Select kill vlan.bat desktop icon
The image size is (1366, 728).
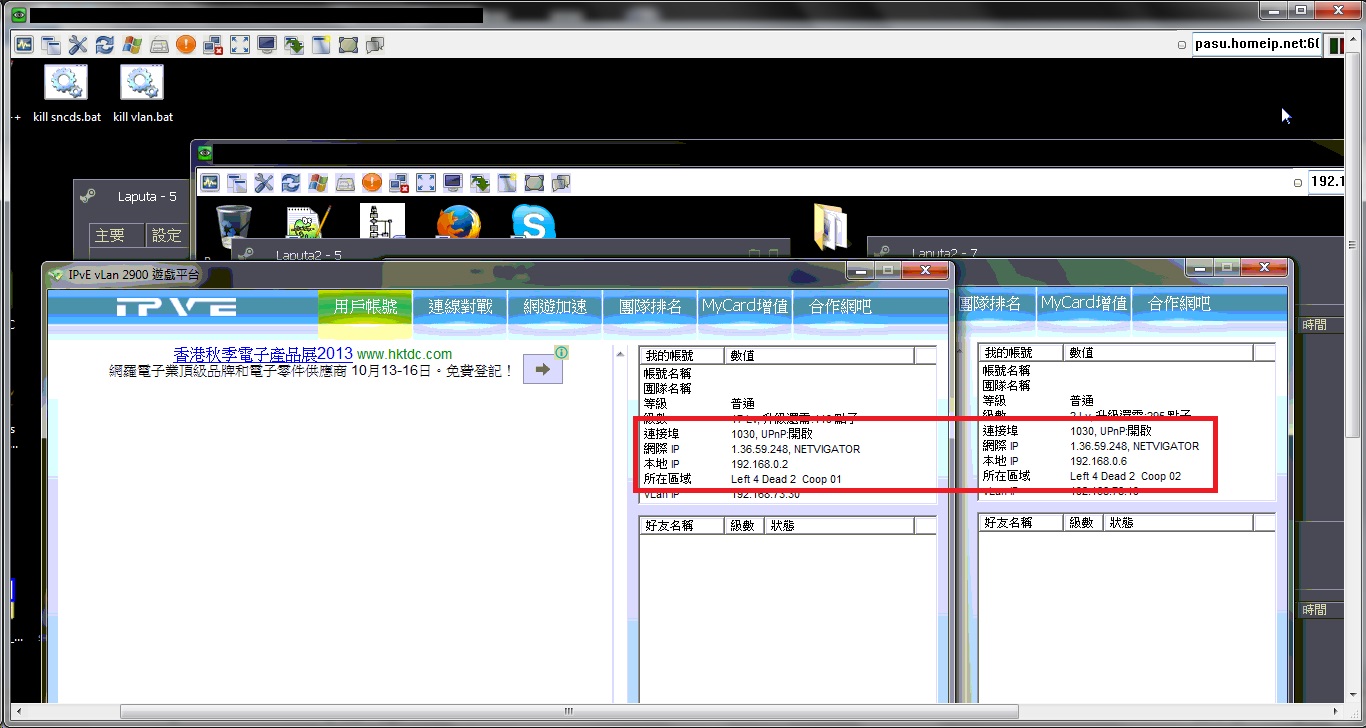click(x=143, y=94)
